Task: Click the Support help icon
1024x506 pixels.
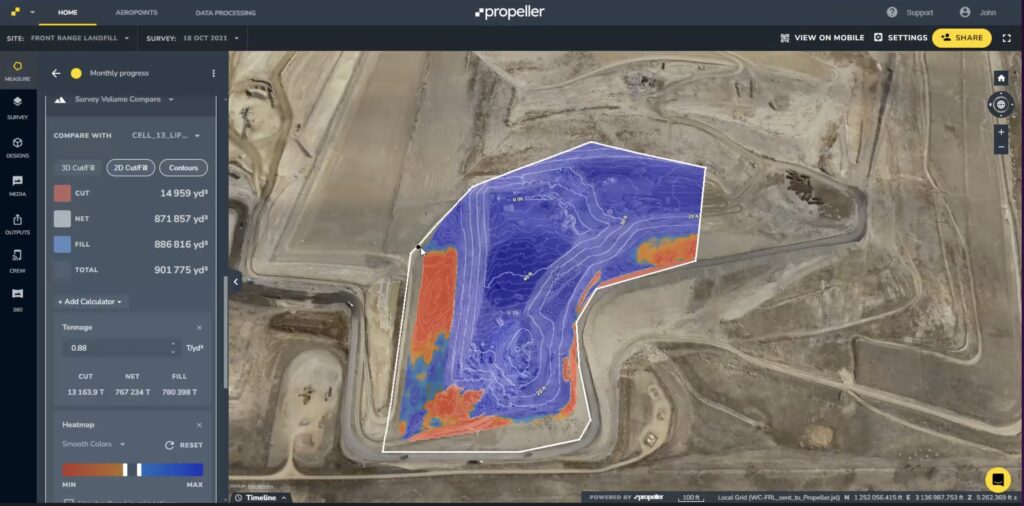Action: pos(892,12)
